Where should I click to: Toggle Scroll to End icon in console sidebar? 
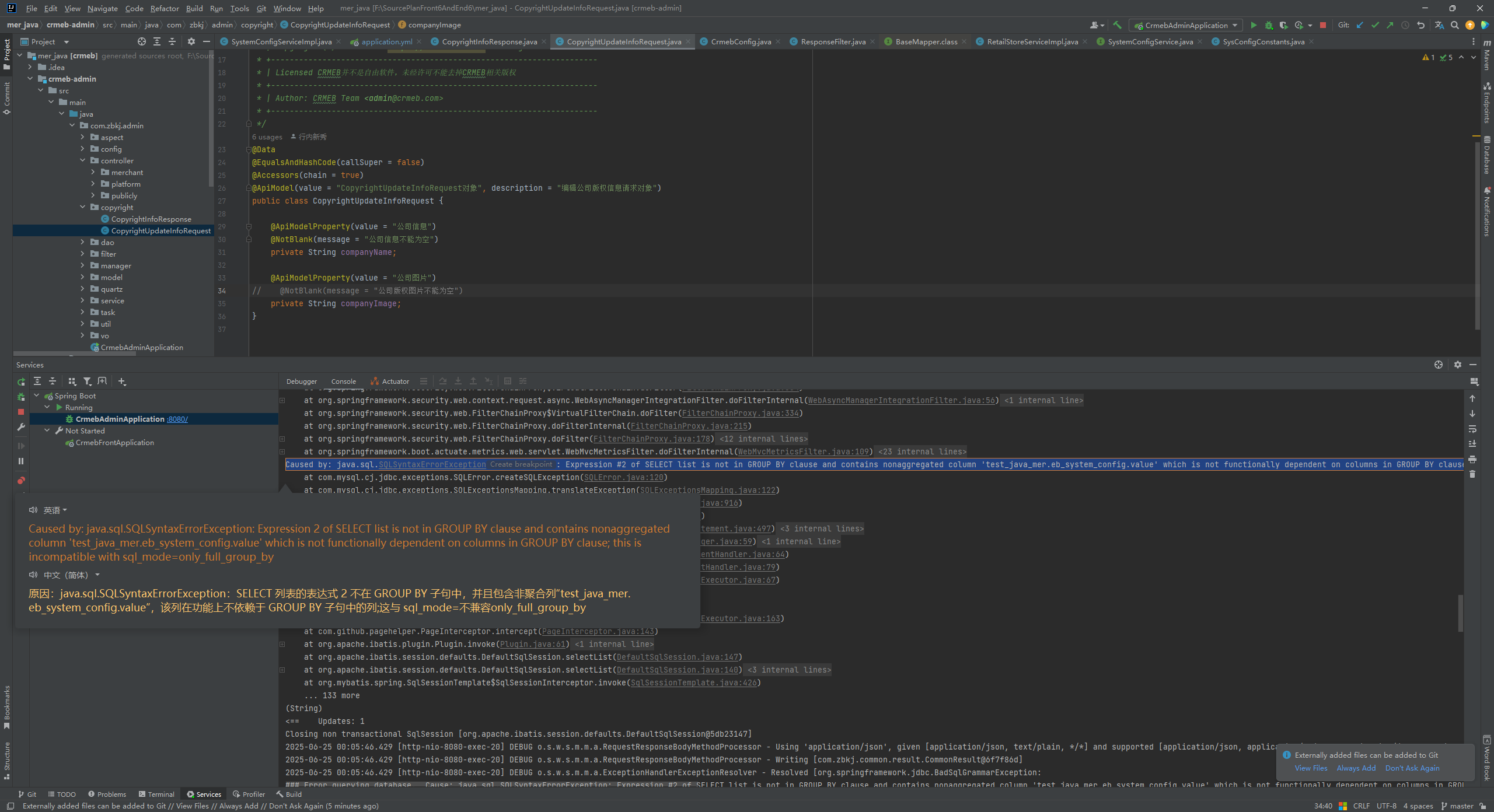1472,444
